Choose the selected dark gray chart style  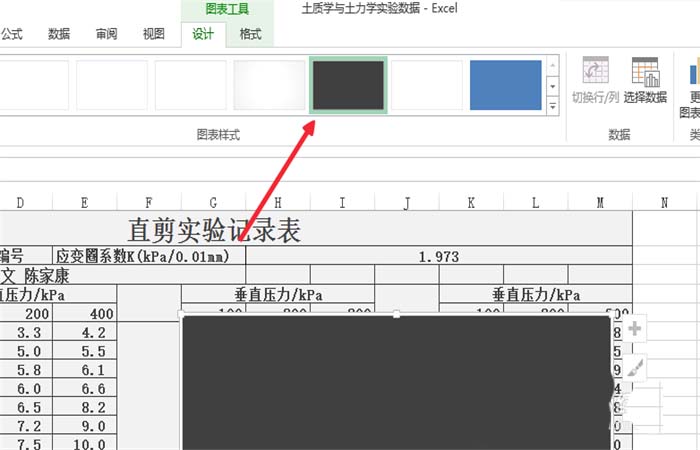[x=348, y=85]
